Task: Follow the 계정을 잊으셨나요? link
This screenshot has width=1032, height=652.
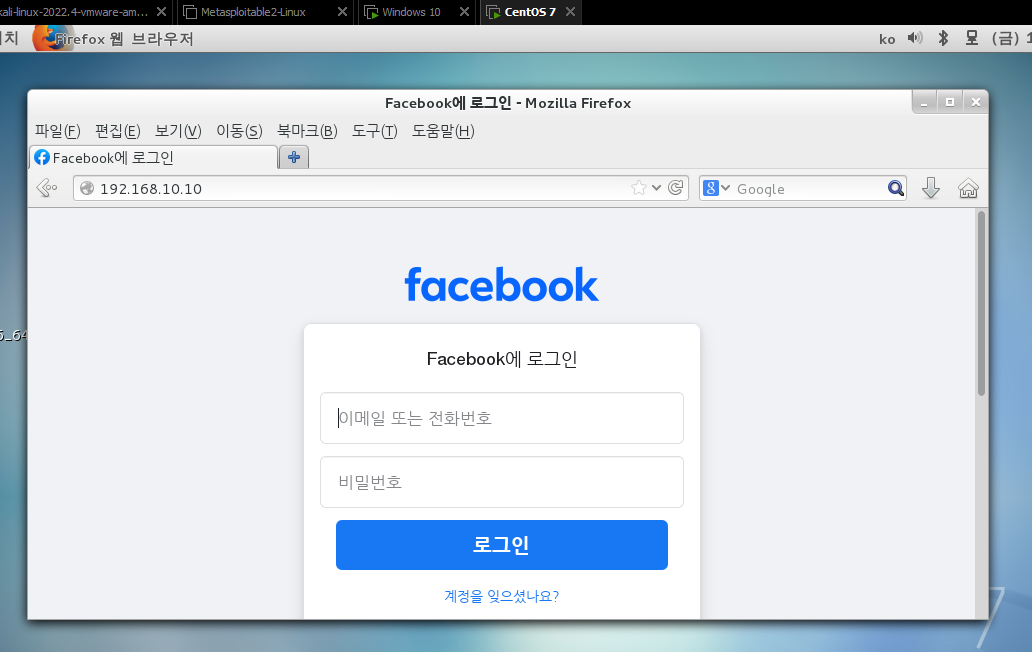Action: tap(502, 596)
